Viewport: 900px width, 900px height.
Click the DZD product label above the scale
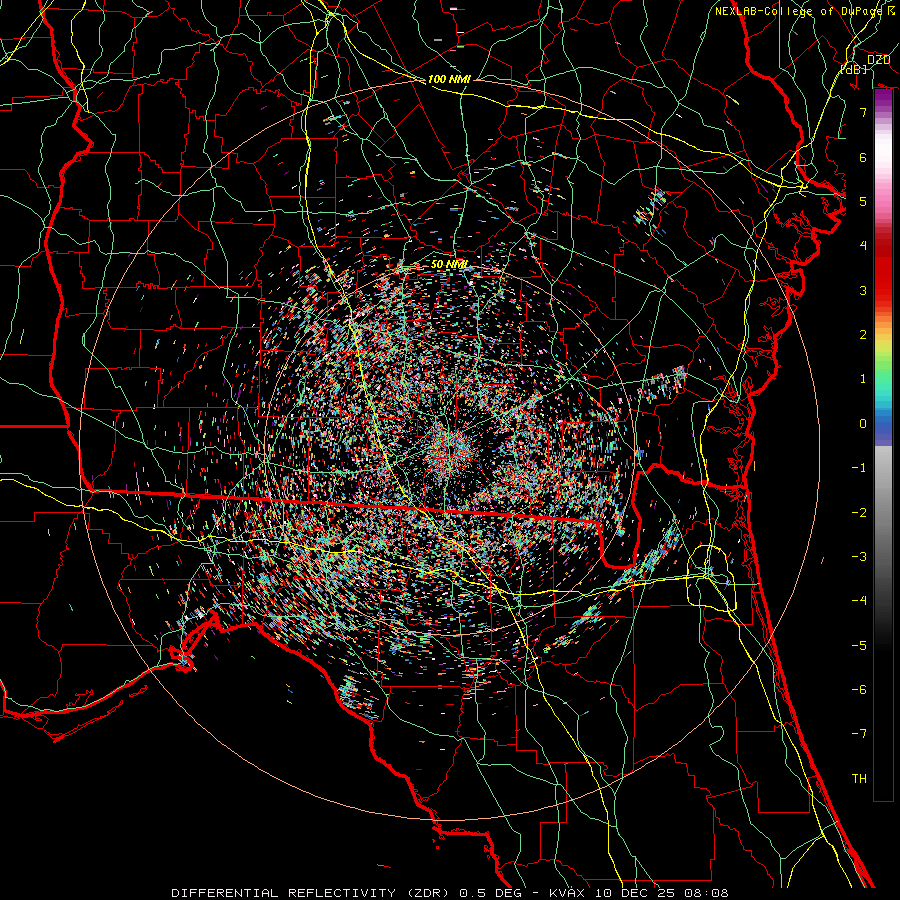click(879, 60)
